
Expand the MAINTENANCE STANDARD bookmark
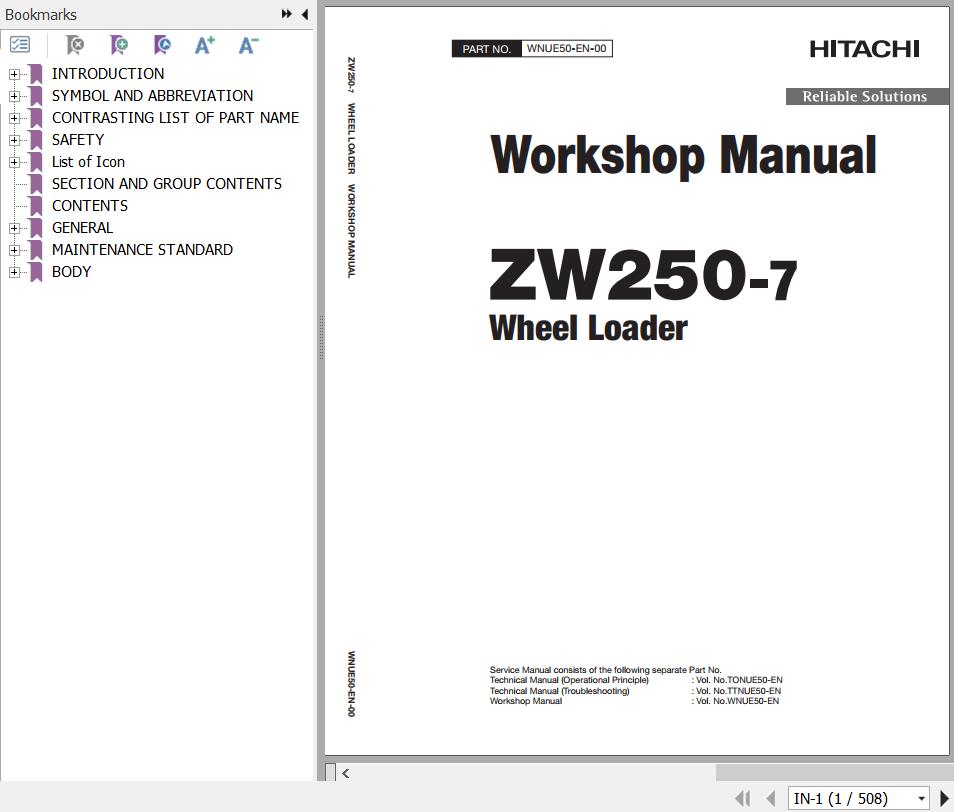(14, 250)
